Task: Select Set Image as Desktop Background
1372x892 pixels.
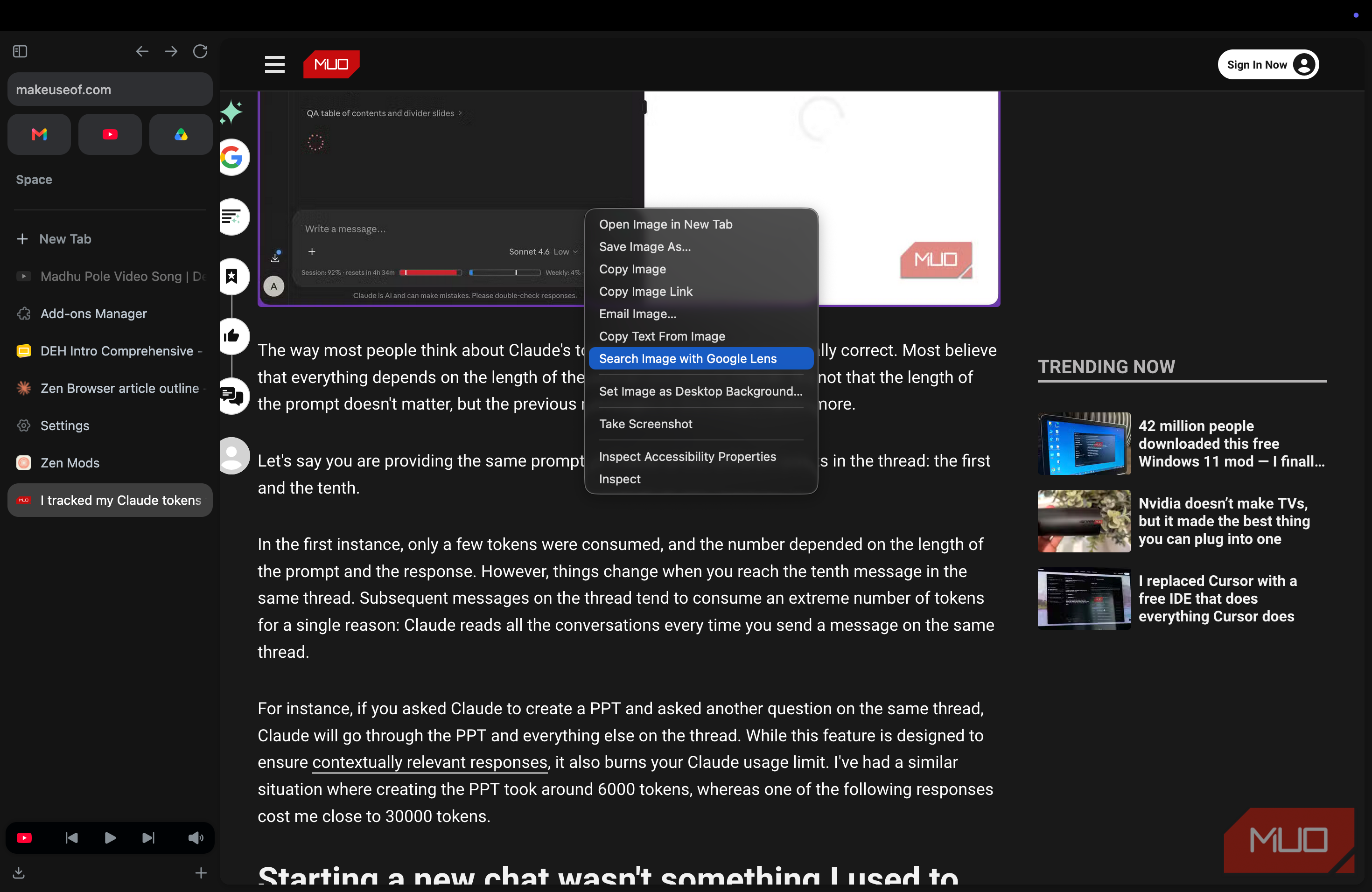Action: [x=701, y=391]
